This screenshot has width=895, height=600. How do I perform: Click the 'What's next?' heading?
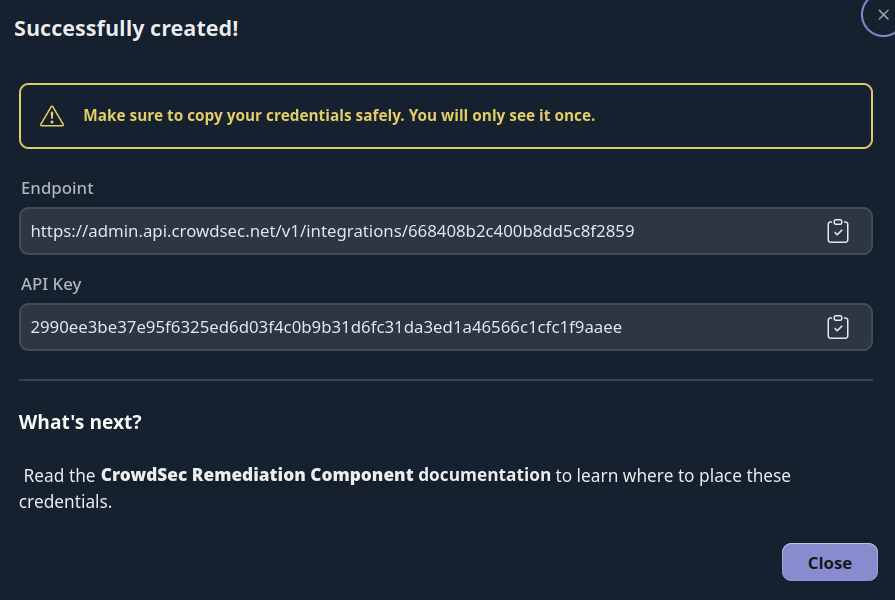tap(79, 421)
